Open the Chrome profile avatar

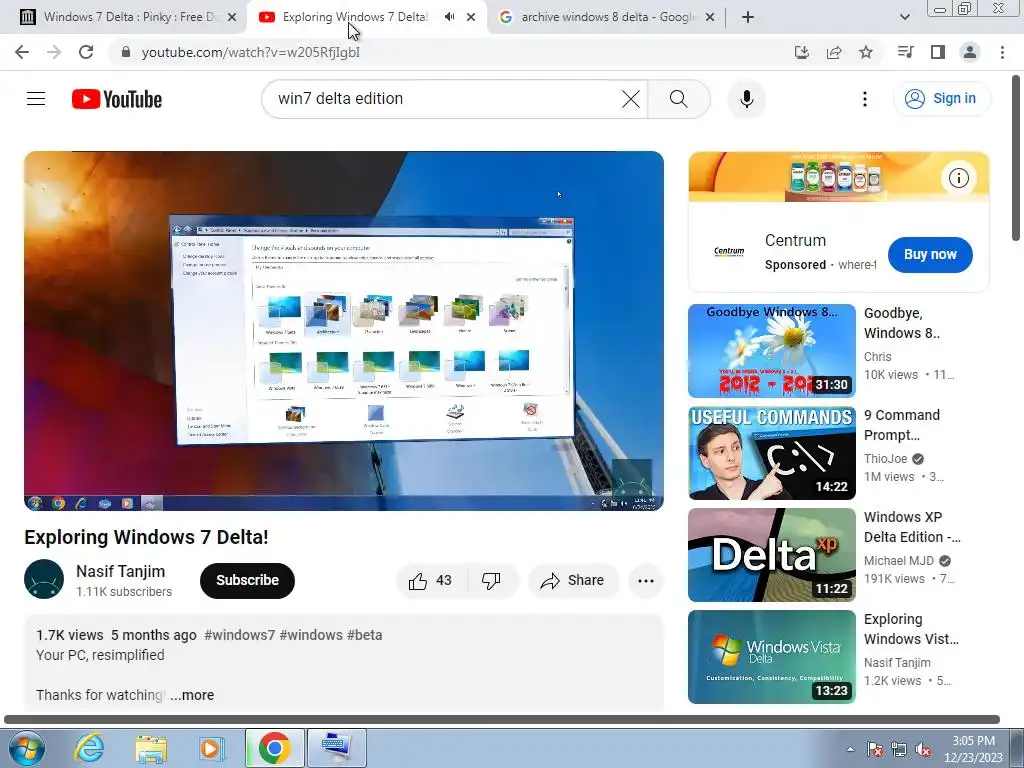point(970,52)
